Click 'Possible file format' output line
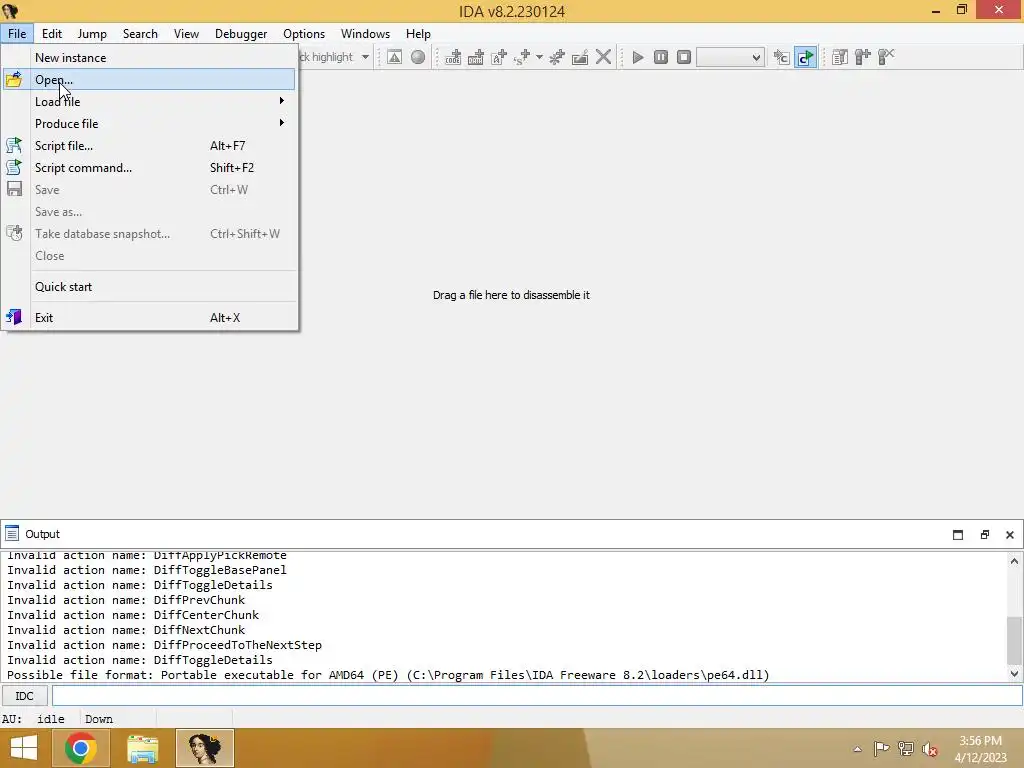The image size is (1024, 768). click(x=388, y=675)
